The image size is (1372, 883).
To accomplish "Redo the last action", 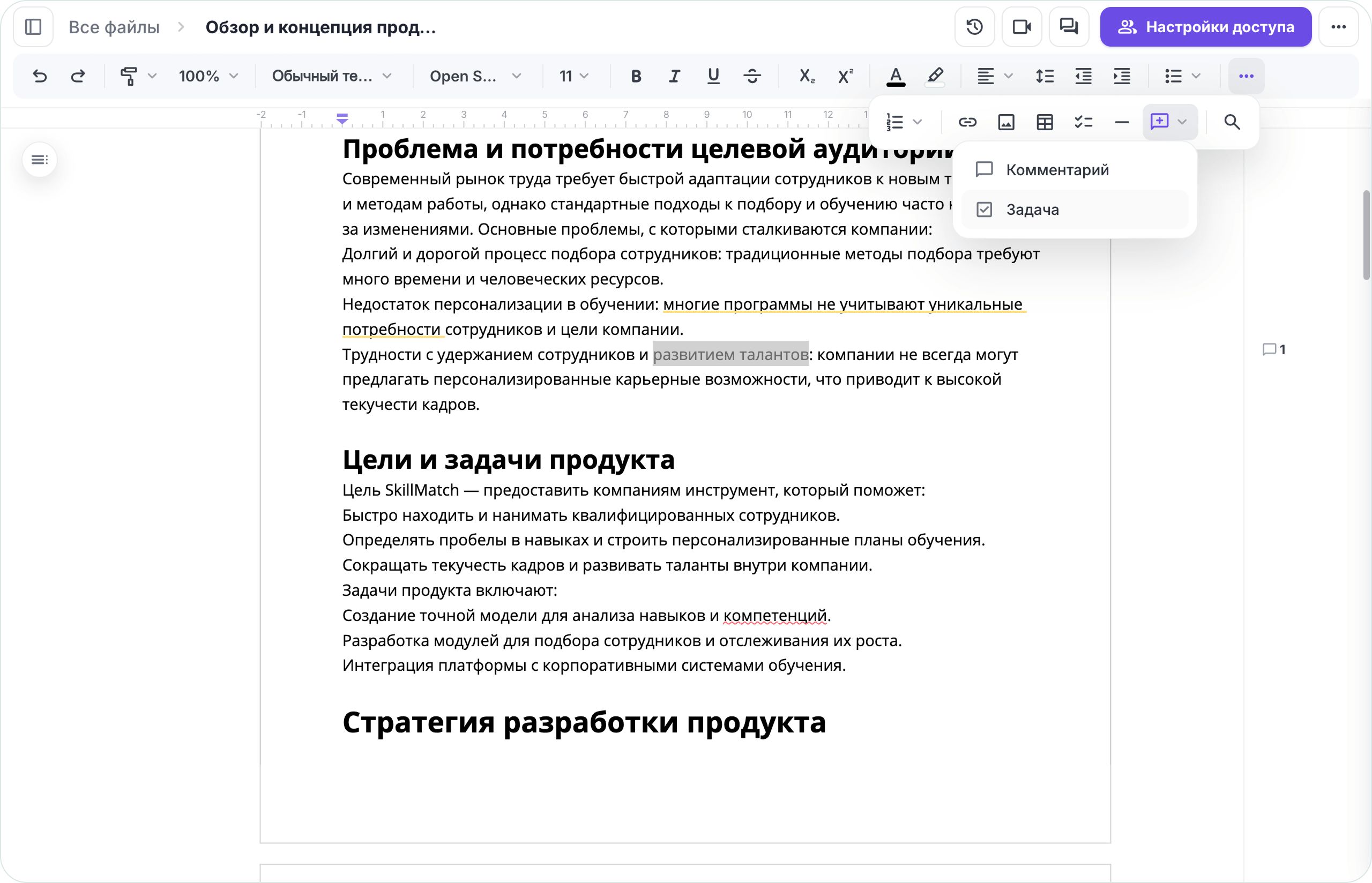I will point(78,76).
